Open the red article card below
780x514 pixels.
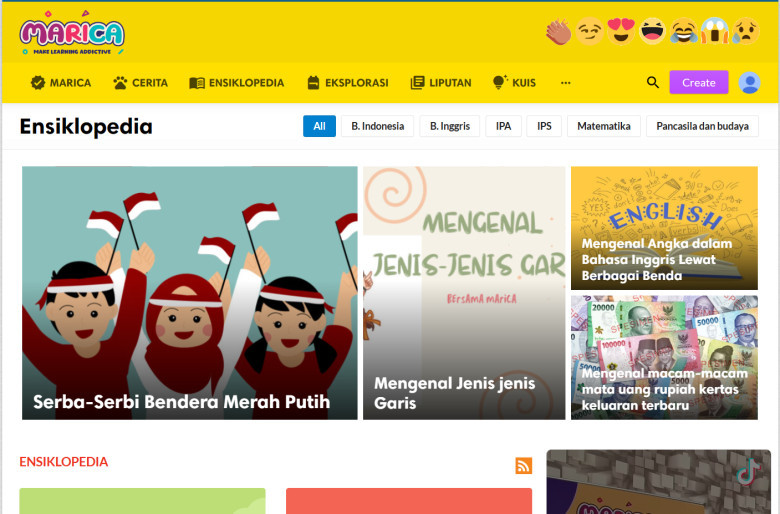409,501
